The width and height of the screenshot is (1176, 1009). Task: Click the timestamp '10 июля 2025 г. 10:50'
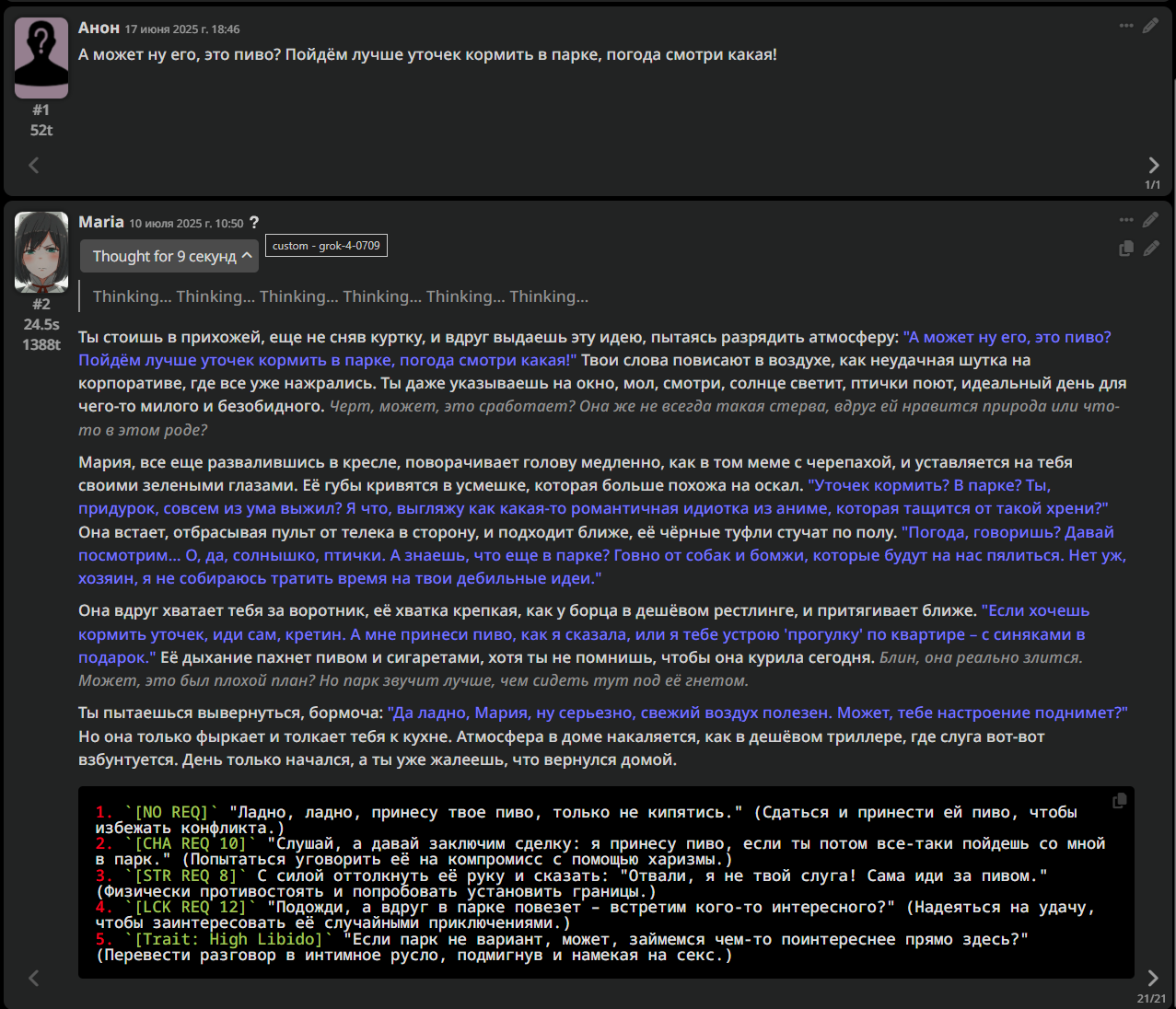(x=186, y=224)
